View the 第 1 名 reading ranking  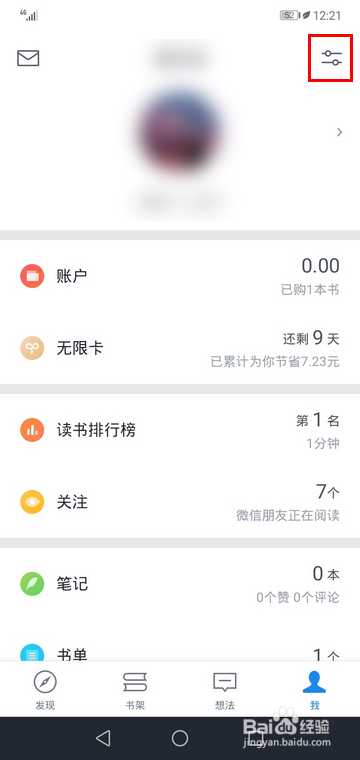pyautogui.click(x=317, y=421)
